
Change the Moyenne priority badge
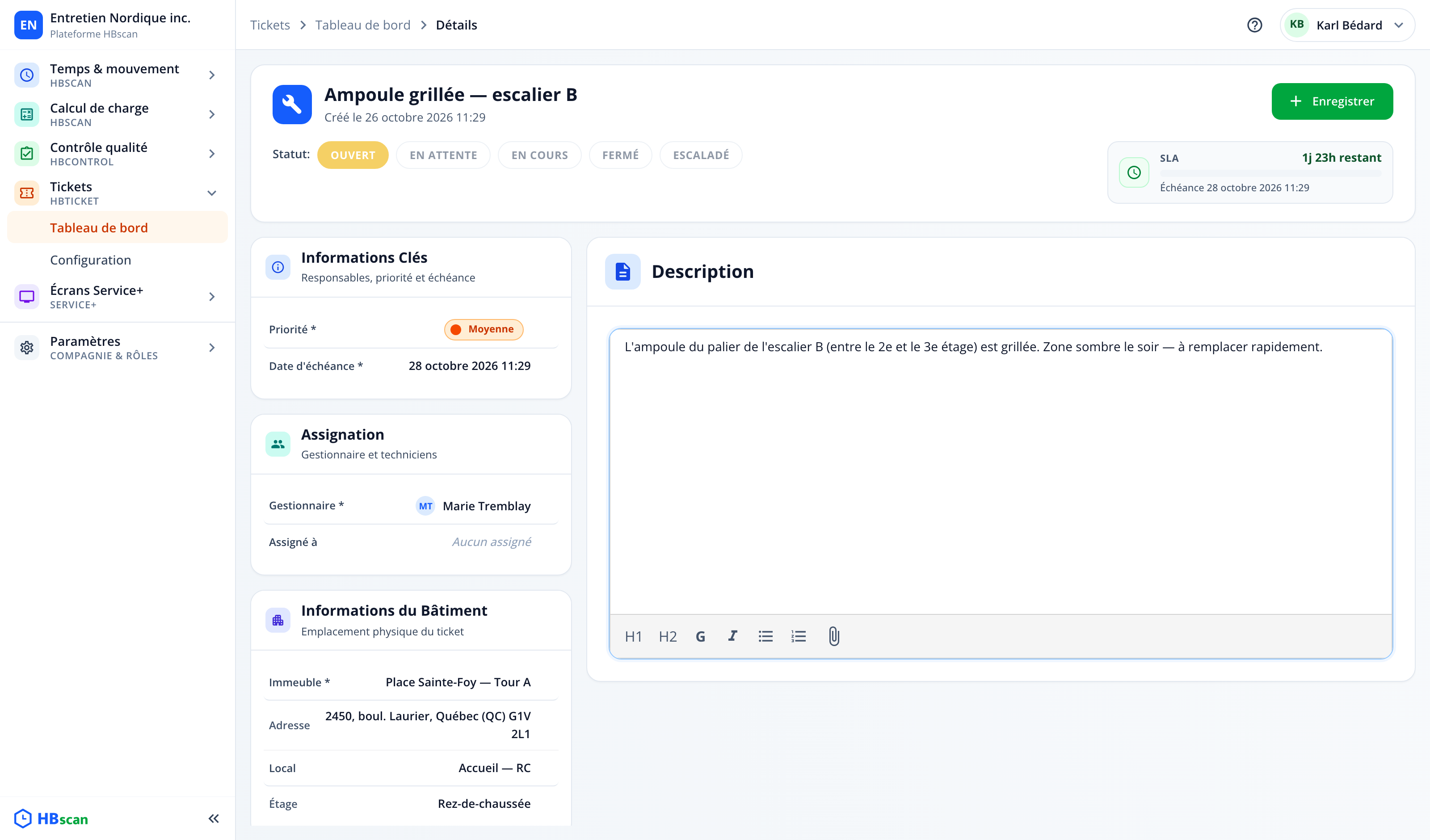point(484,329)
